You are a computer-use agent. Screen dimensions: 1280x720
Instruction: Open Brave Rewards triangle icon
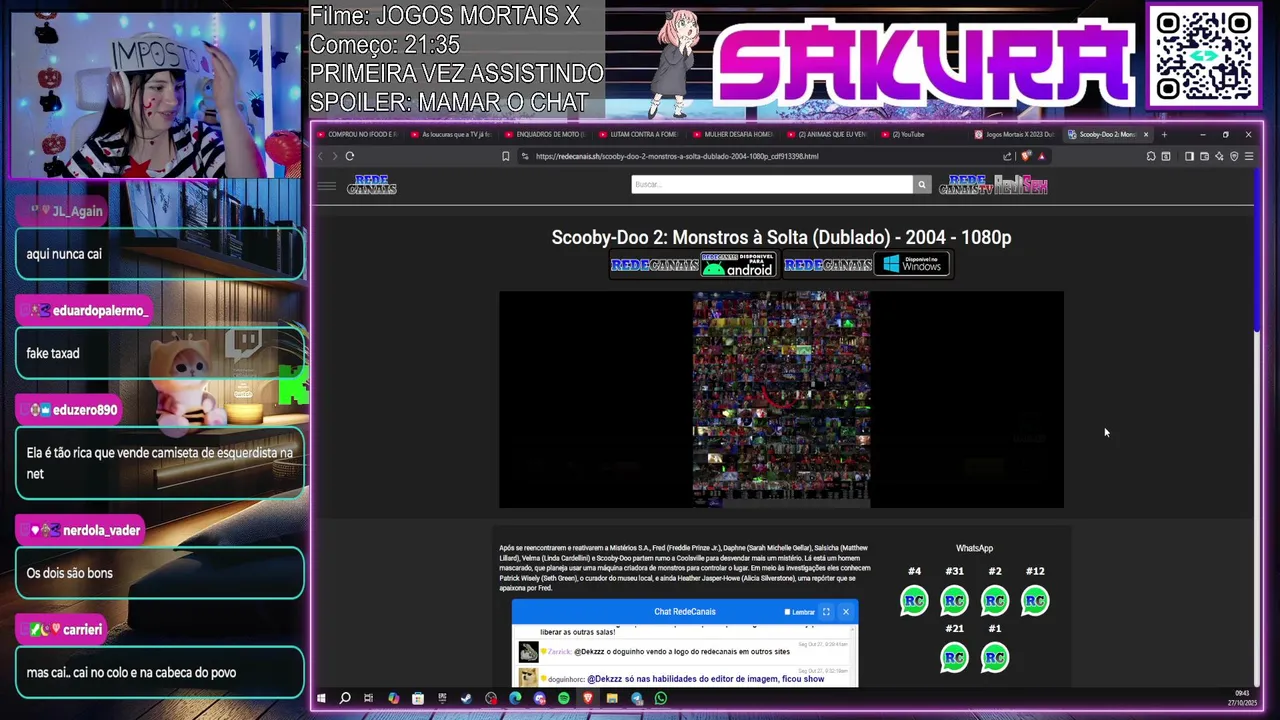pos(1042,156)
